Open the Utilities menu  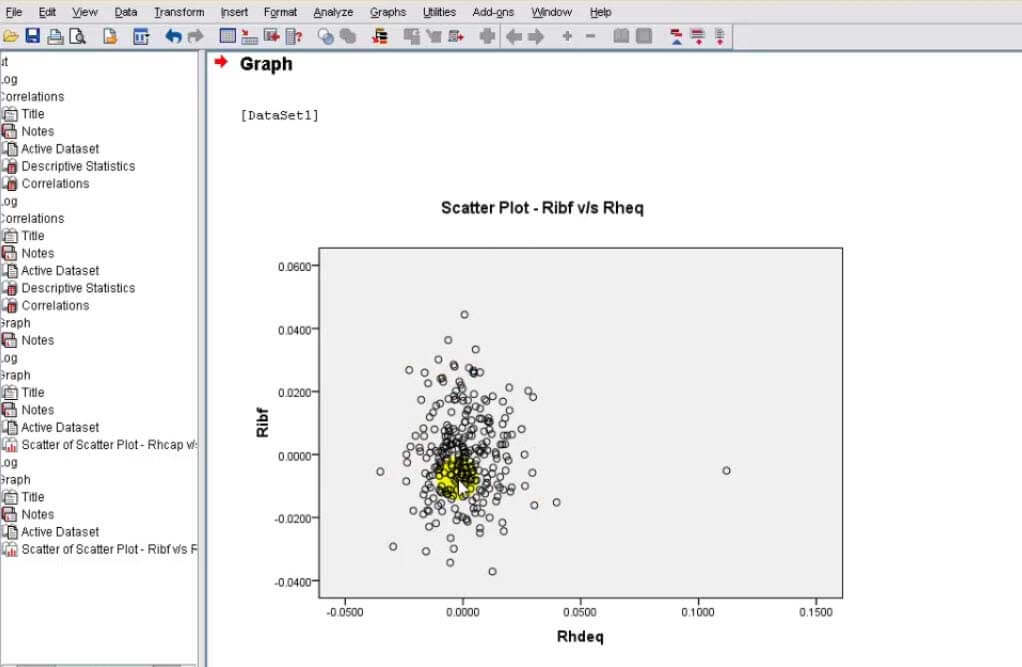[439, 12]
